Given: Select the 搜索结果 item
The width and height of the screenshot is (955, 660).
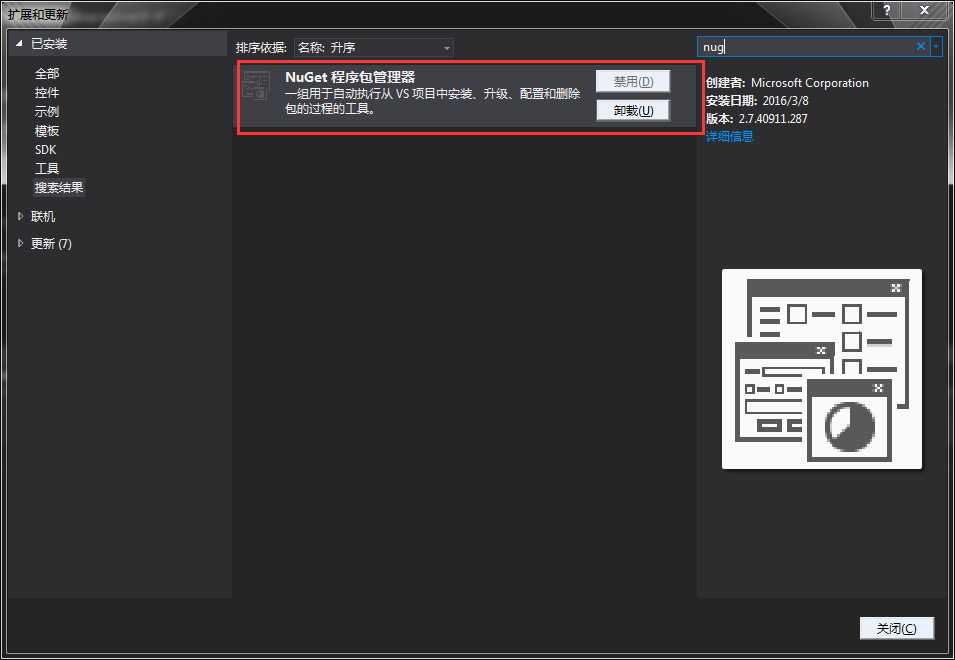Looking at the screenshot, I should [59, 188].
